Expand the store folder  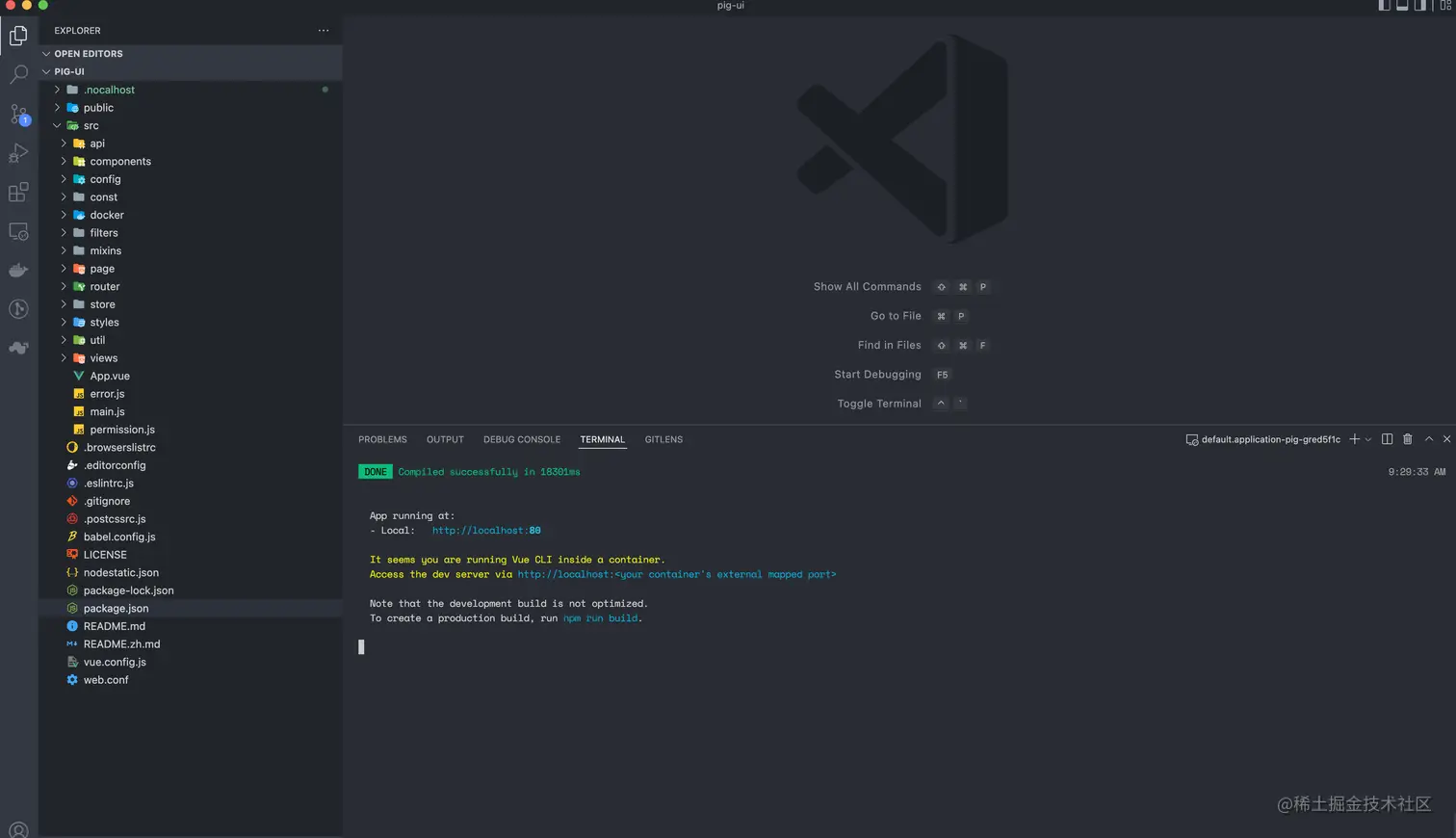coord(191,304)
